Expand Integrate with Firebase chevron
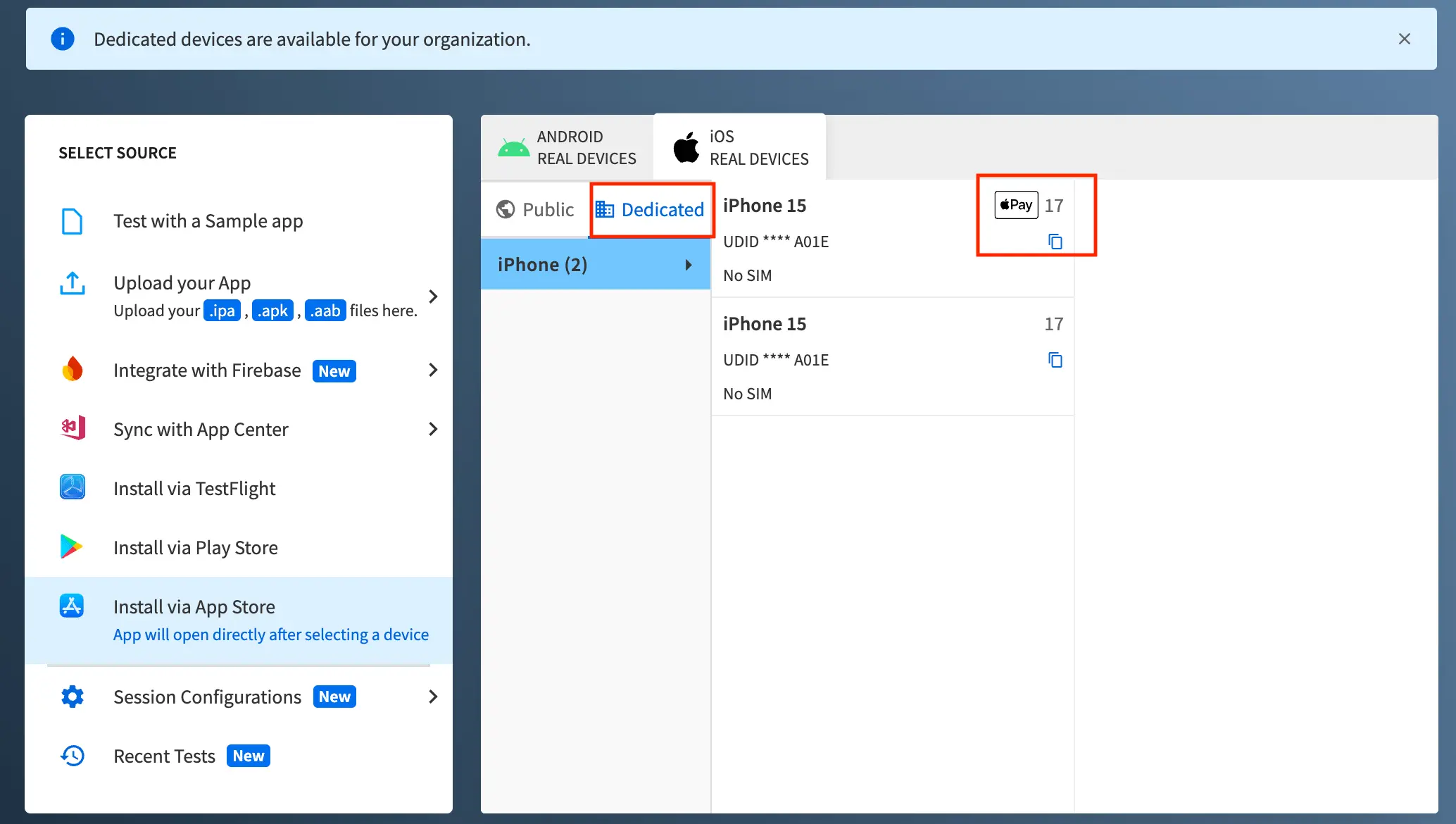The image size is (1456, 824). coord(433,370)
